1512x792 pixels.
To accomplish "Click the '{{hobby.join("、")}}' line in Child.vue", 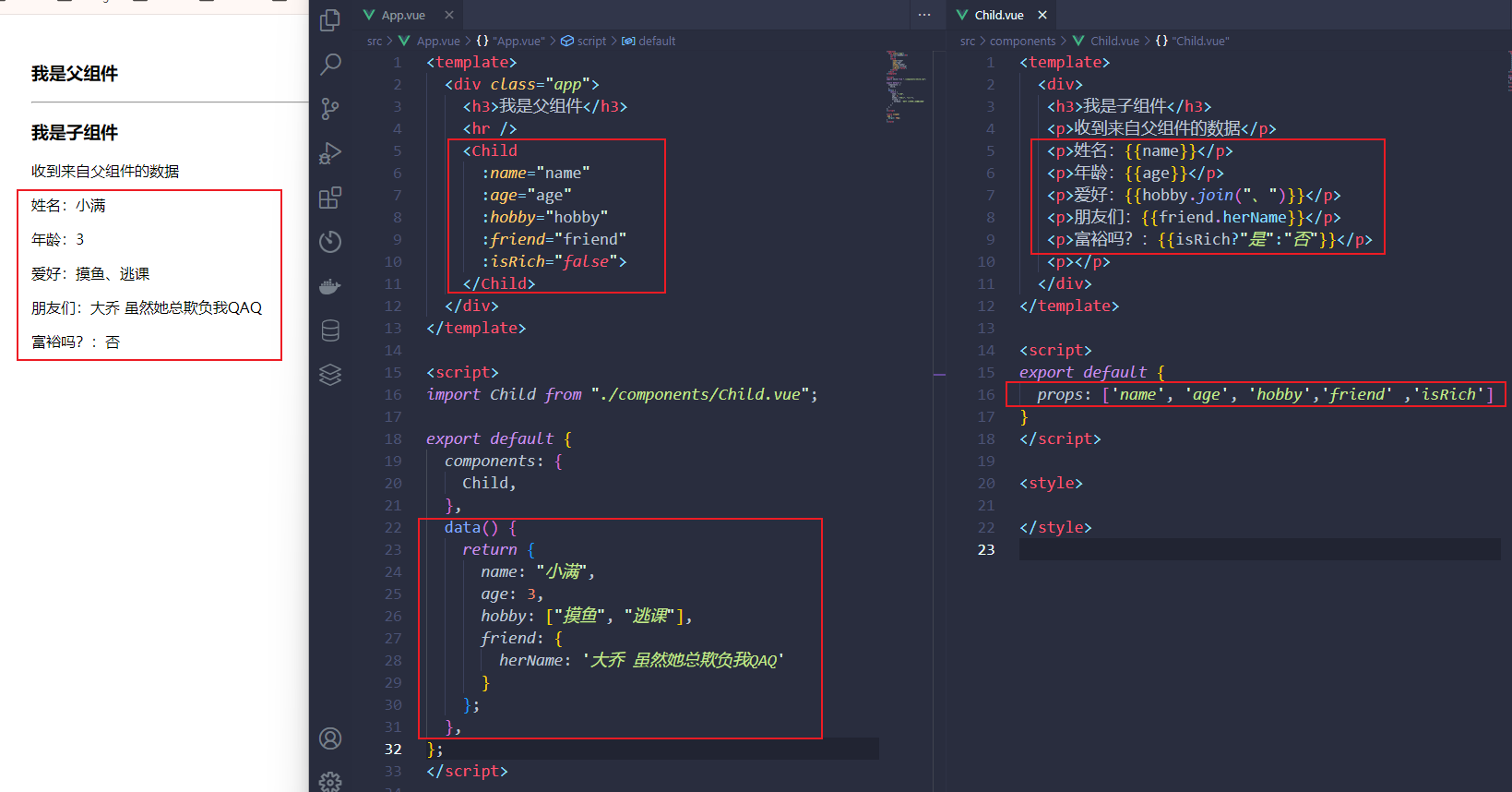I will pos(1194,195).
